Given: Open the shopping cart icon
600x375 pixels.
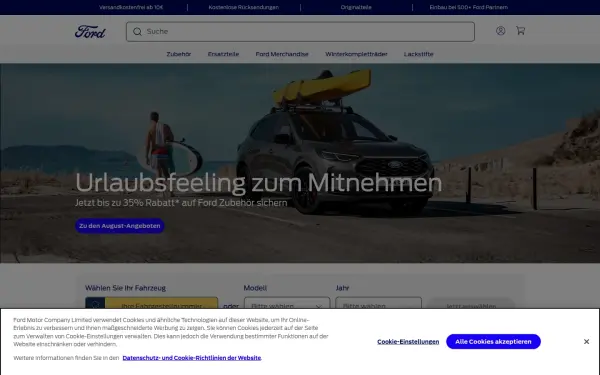Looking at the screenshot, I should (520, 31).
